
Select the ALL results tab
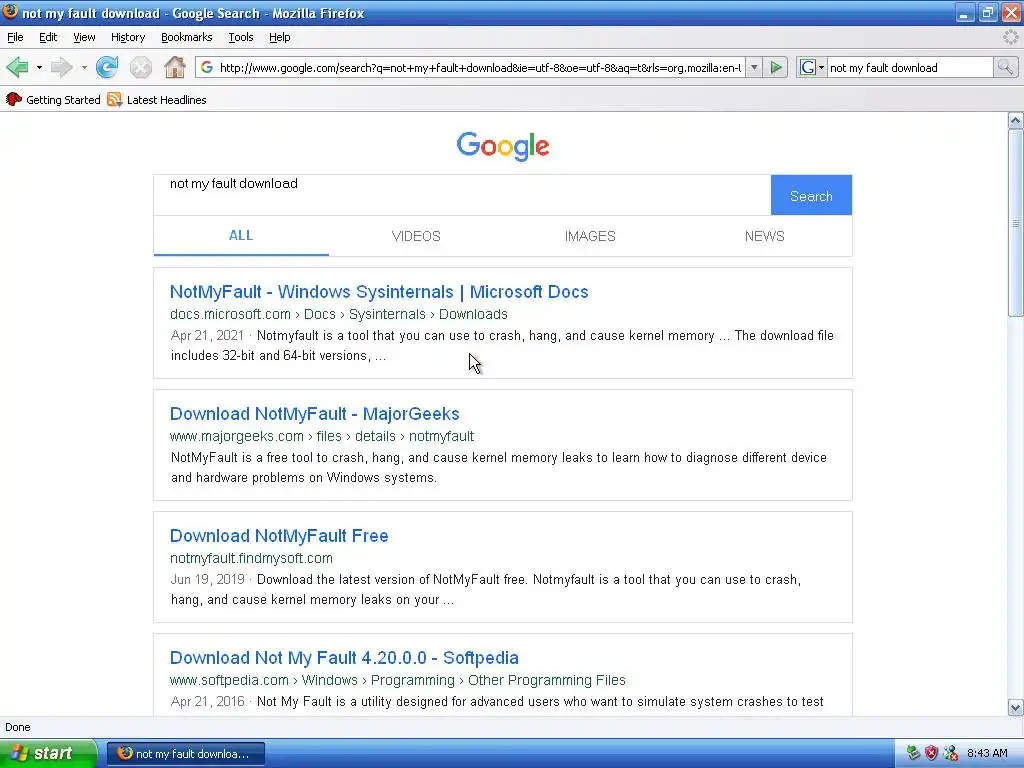coord(241,236)
